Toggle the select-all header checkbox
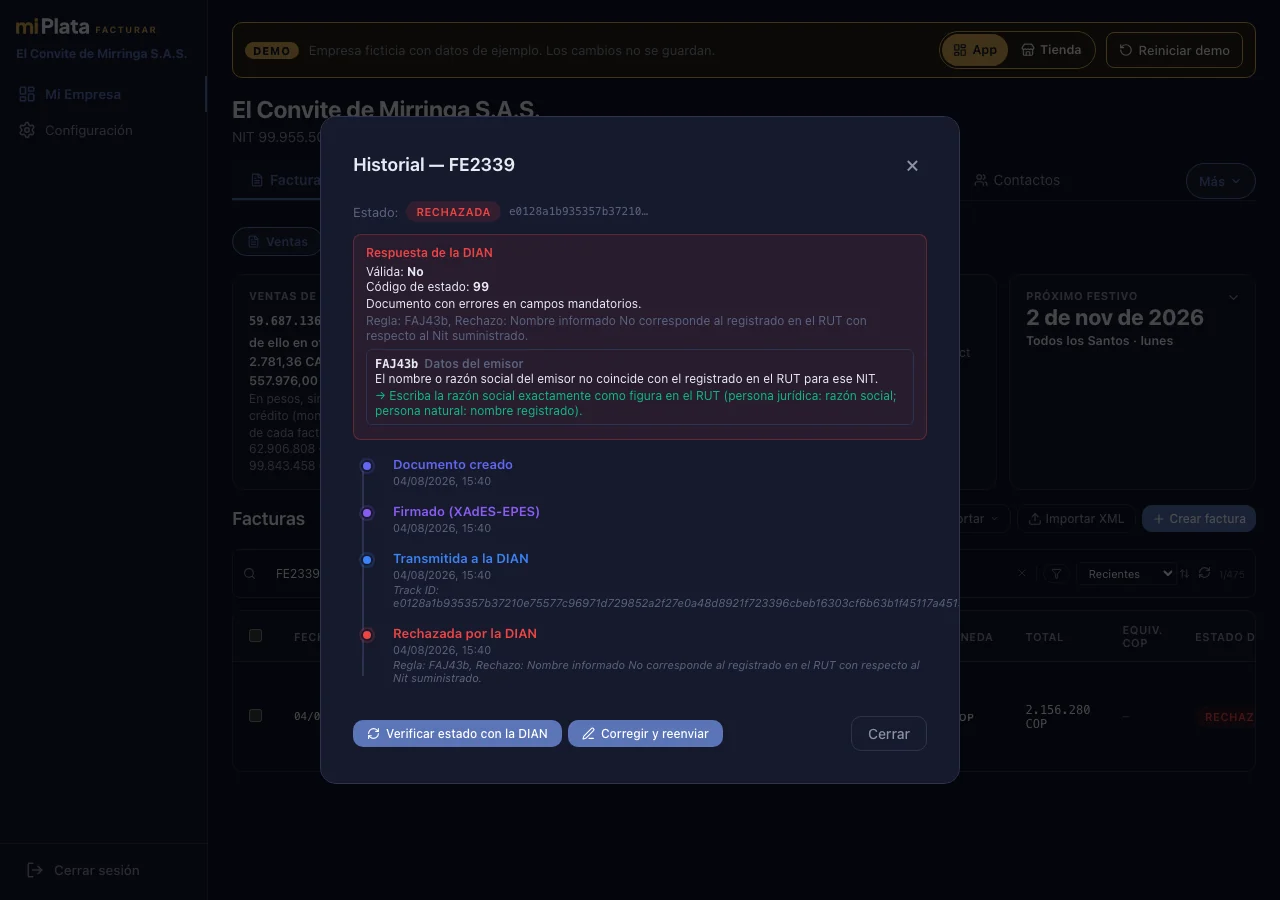The width and height of the screenshot is (1280, 900). (255, 636)
